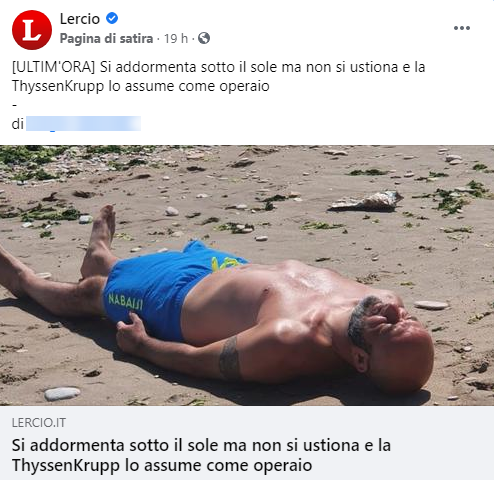Click the arm tattoo in the photo
Screen dimensions: 494x480
(x=229, y=357)
